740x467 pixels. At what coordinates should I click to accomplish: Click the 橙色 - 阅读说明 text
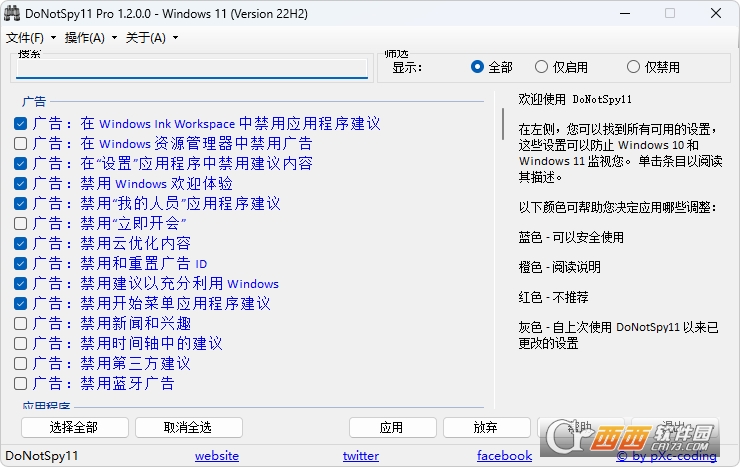pos(559,267)
